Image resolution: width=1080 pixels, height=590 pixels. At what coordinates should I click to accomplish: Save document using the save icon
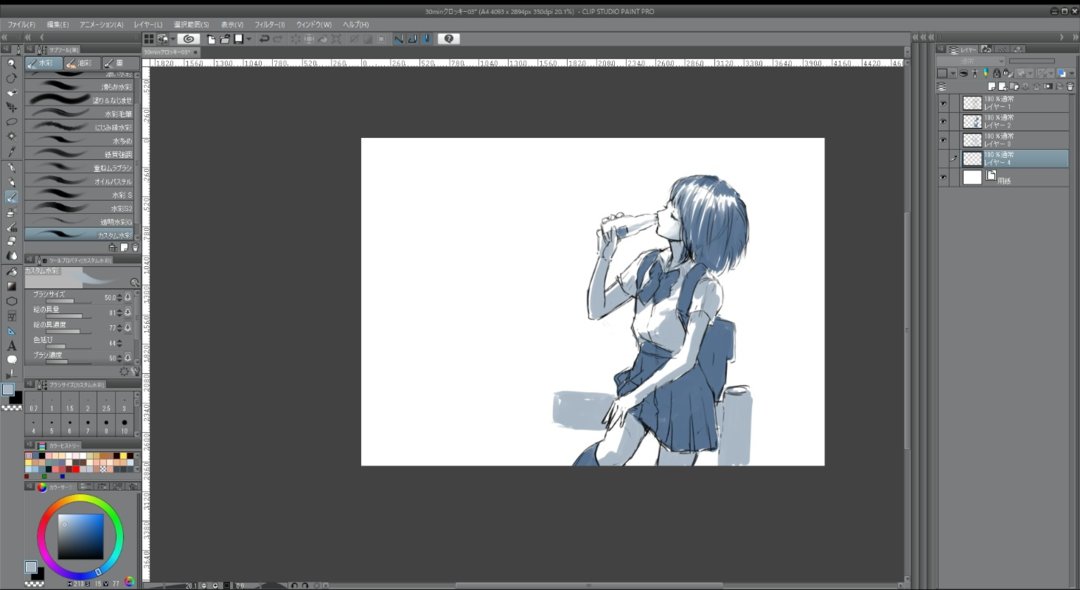(238, 39)
